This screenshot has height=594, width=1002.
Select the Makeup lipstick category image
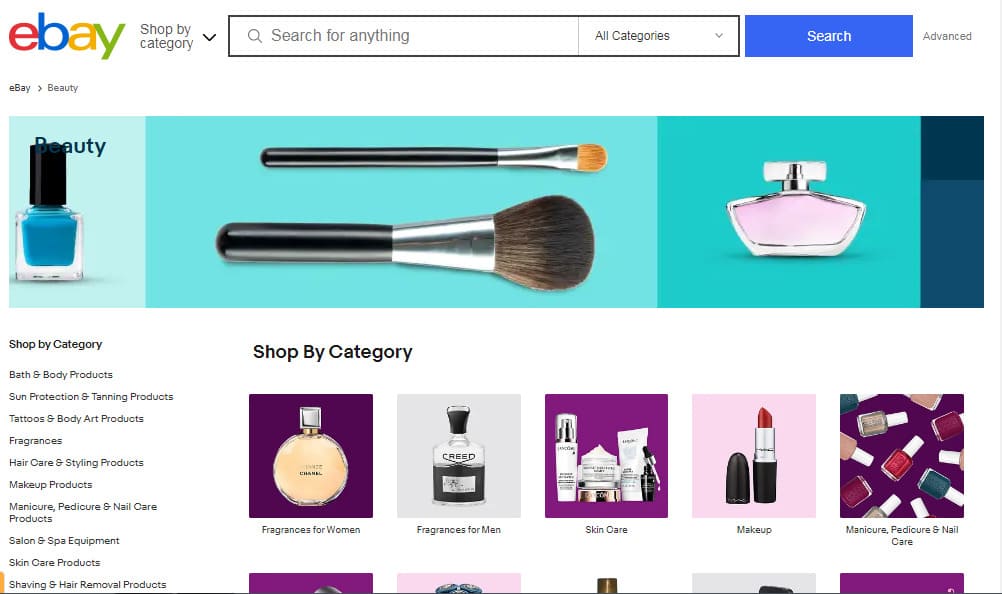point(754,455)
